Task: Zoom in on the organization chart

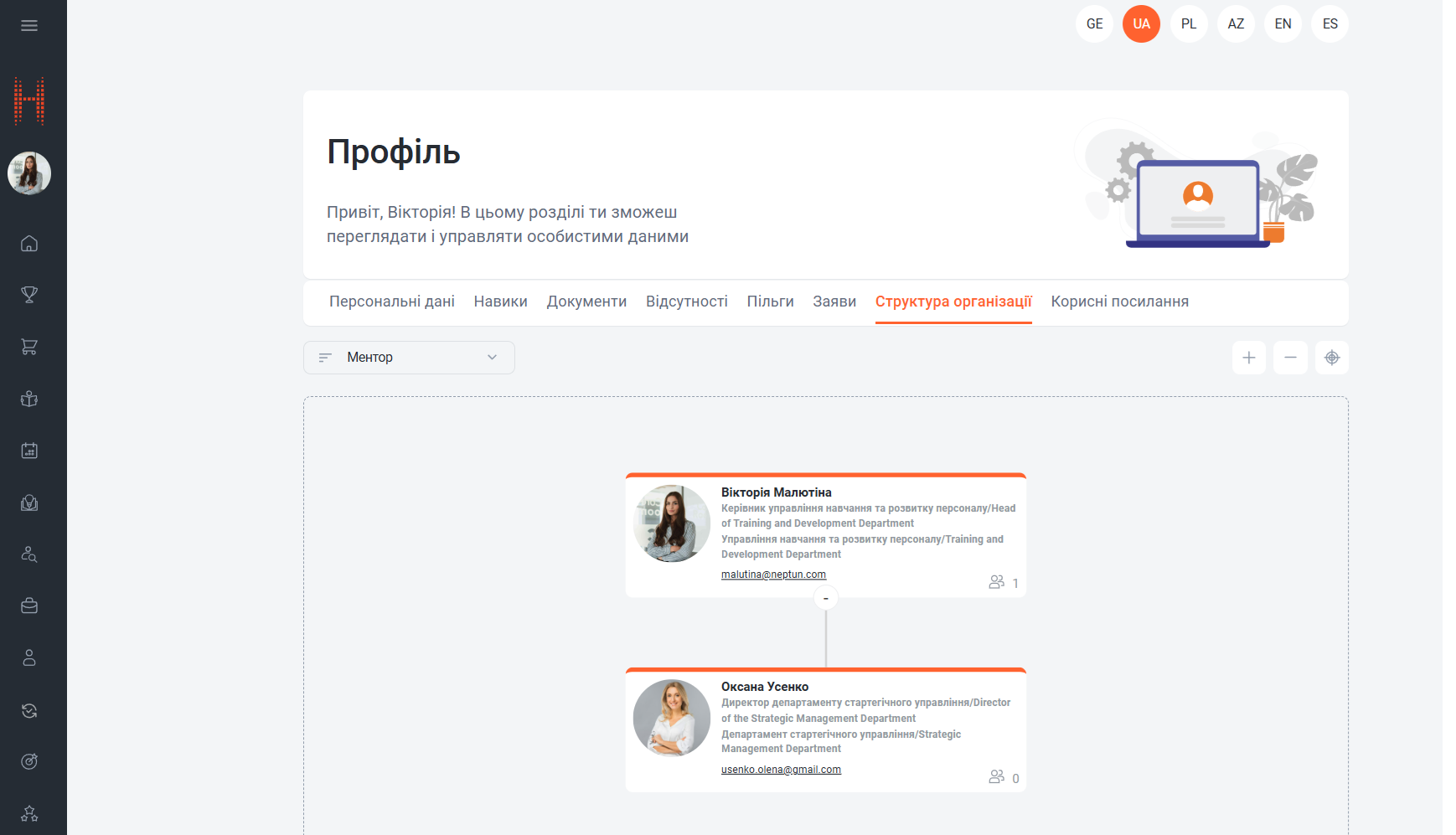Action: tap(1249, 358)
